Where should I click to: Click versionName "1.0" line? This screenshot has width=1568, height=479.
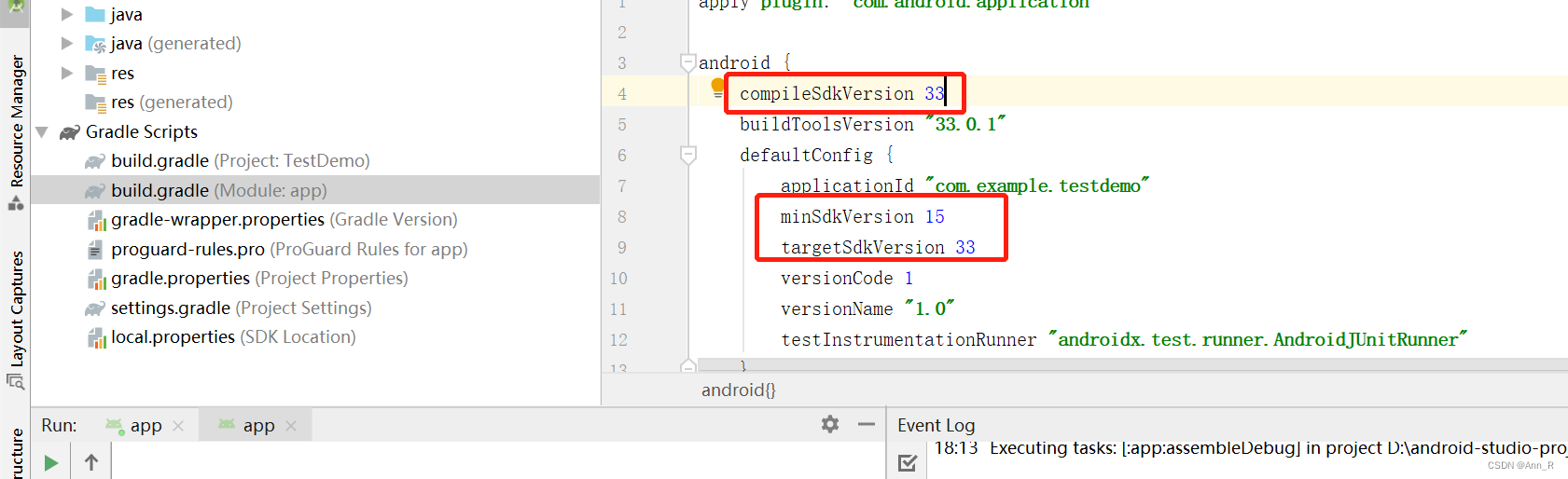coord(867,308)
